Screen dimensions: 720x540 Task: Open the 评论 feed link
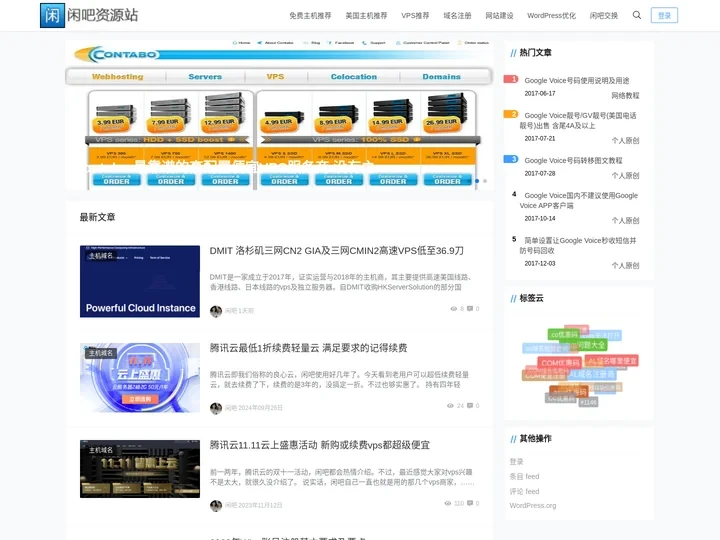tap(524, 491)
